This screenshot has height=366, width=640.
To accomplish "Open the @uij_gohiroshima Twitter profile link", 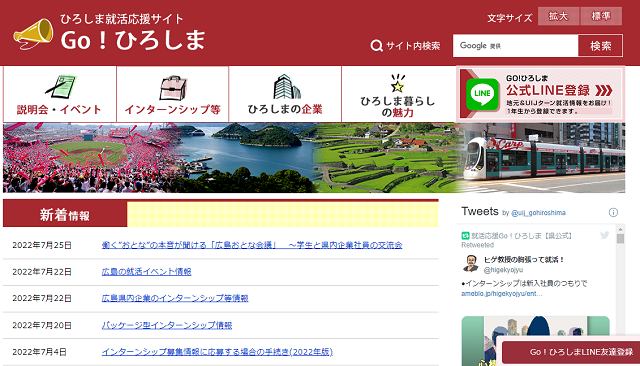I will [538, 213].
